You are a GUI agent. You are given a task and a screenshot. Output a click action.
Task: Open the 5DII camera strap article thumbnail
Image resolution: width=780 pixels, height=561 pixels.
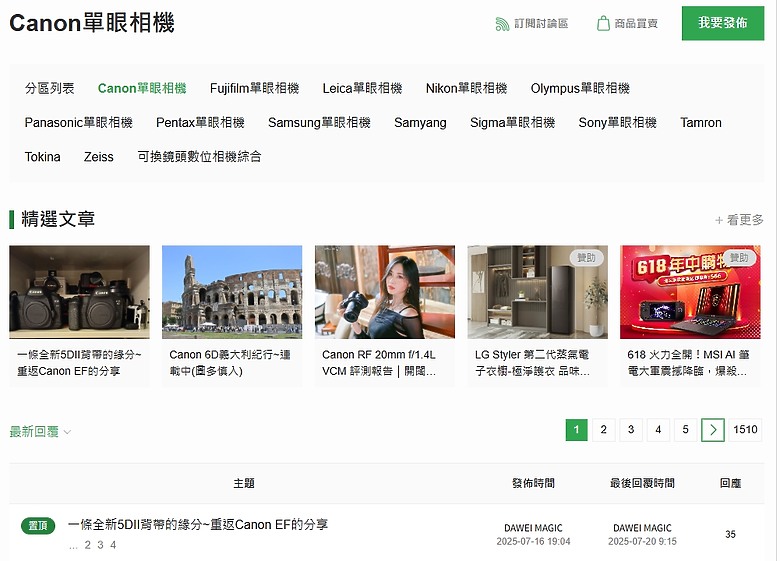(80, 292)
